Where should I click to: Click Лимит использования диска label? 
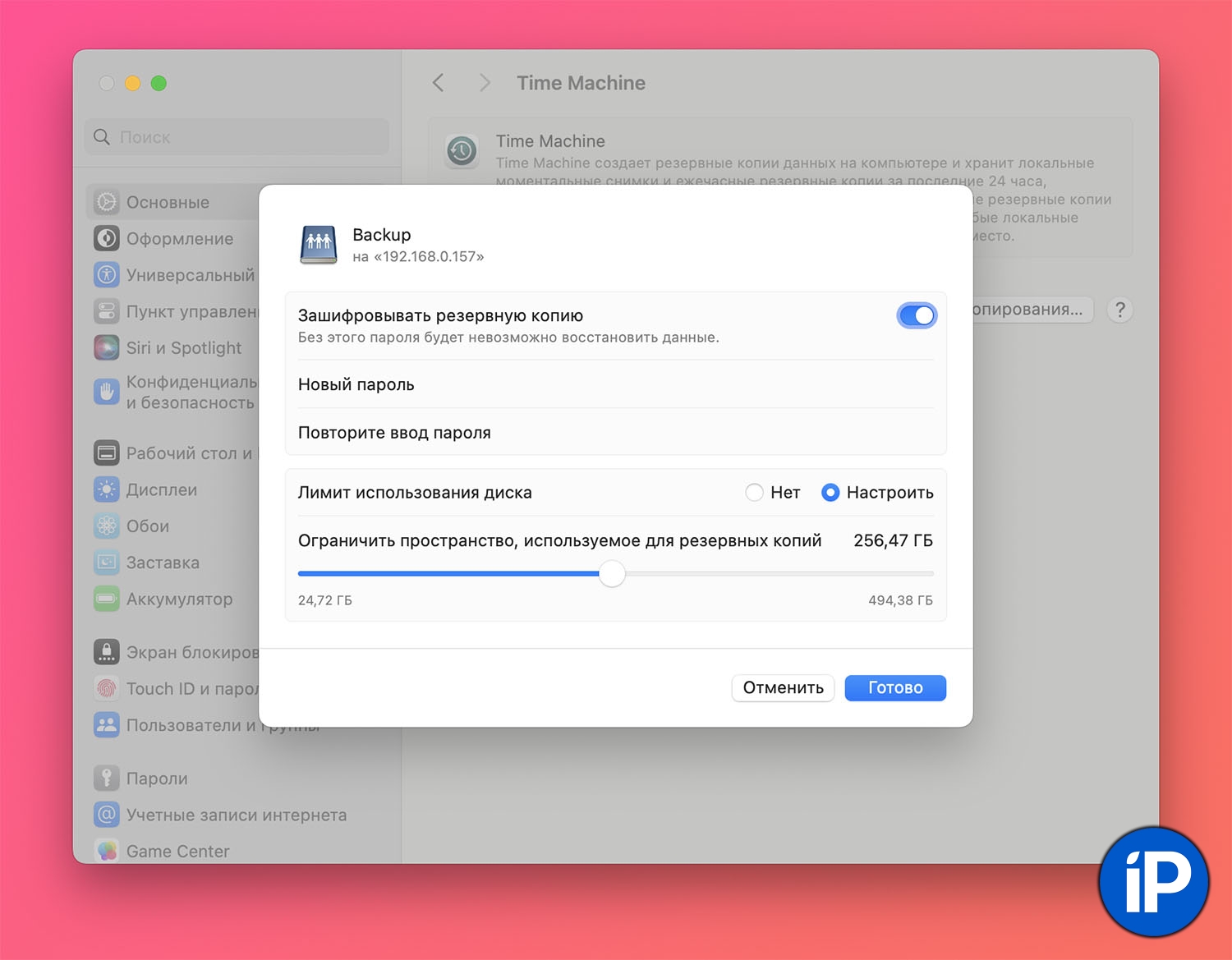point(415,493)
